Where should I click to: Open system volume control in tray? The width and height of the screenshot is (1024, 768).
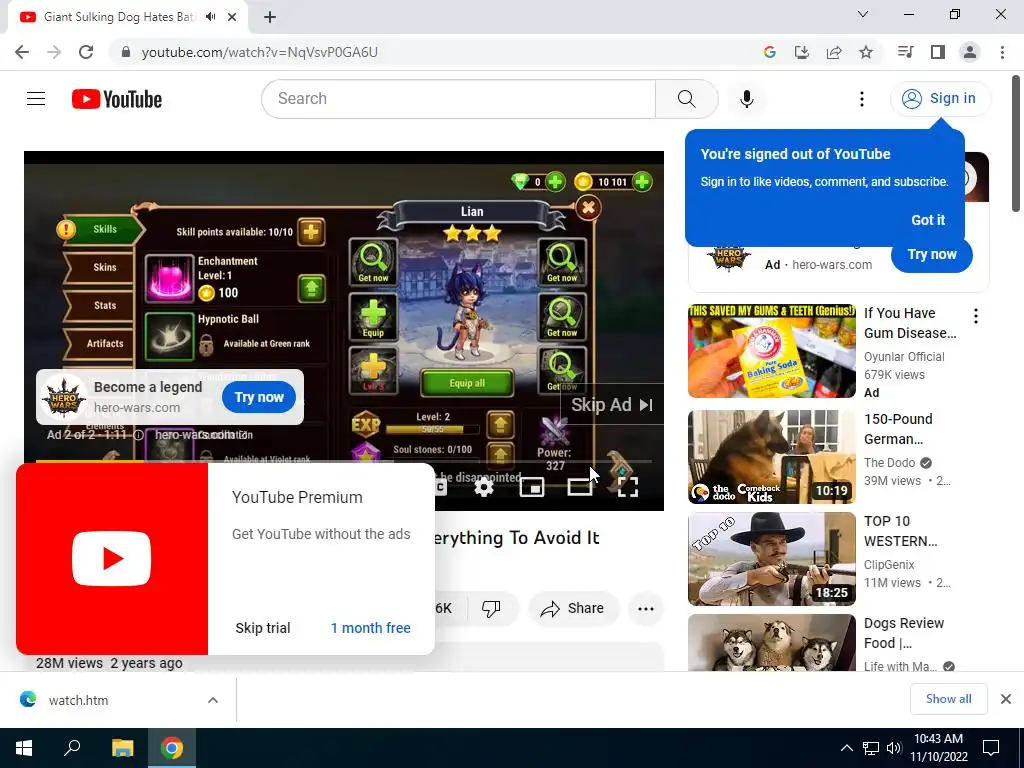pyautogui.click(x=895, y=748)
